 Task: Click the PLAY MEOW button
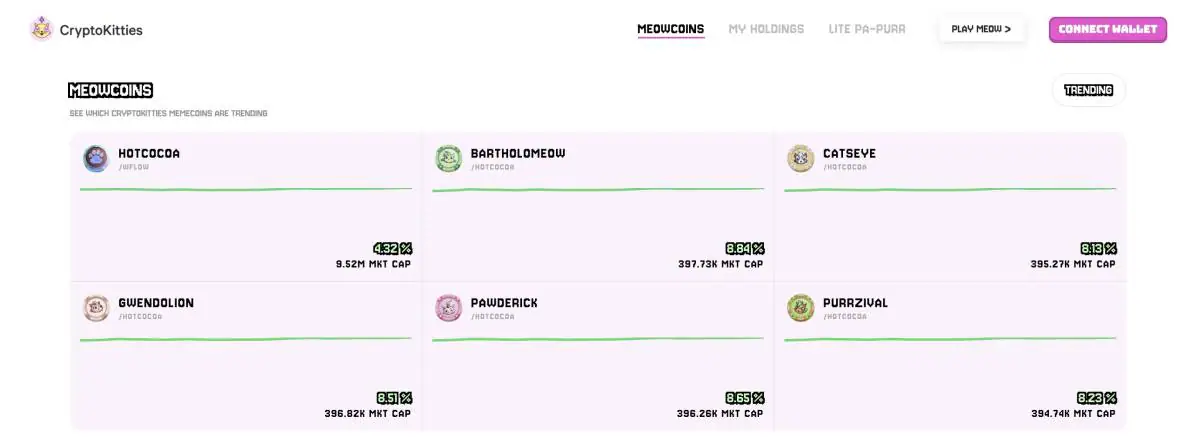[x=981, y=29]
